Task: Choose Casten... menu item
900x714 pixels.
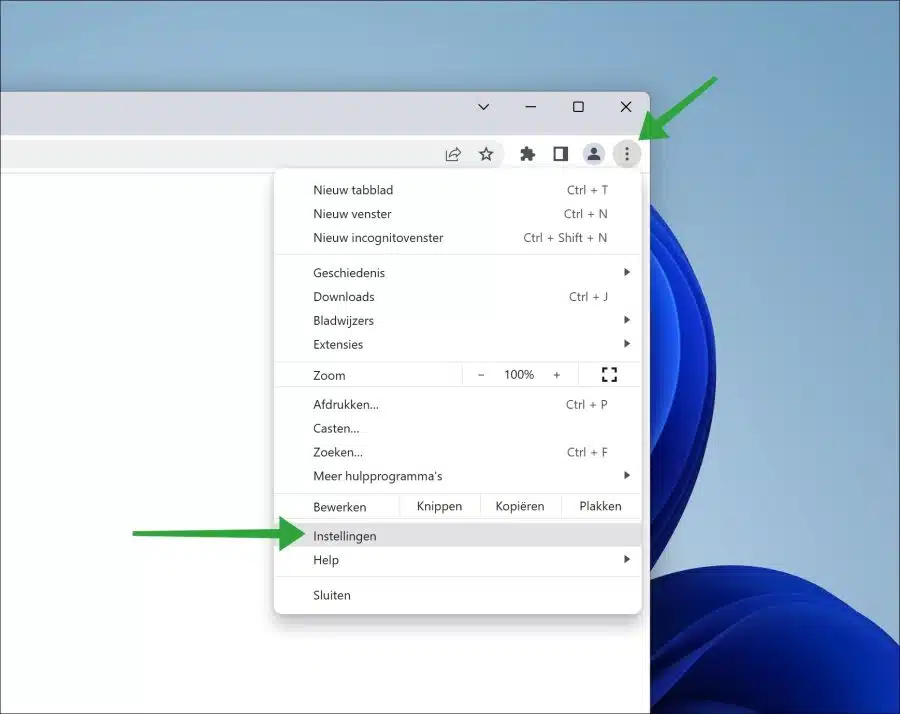Action: tap(457, 429)
